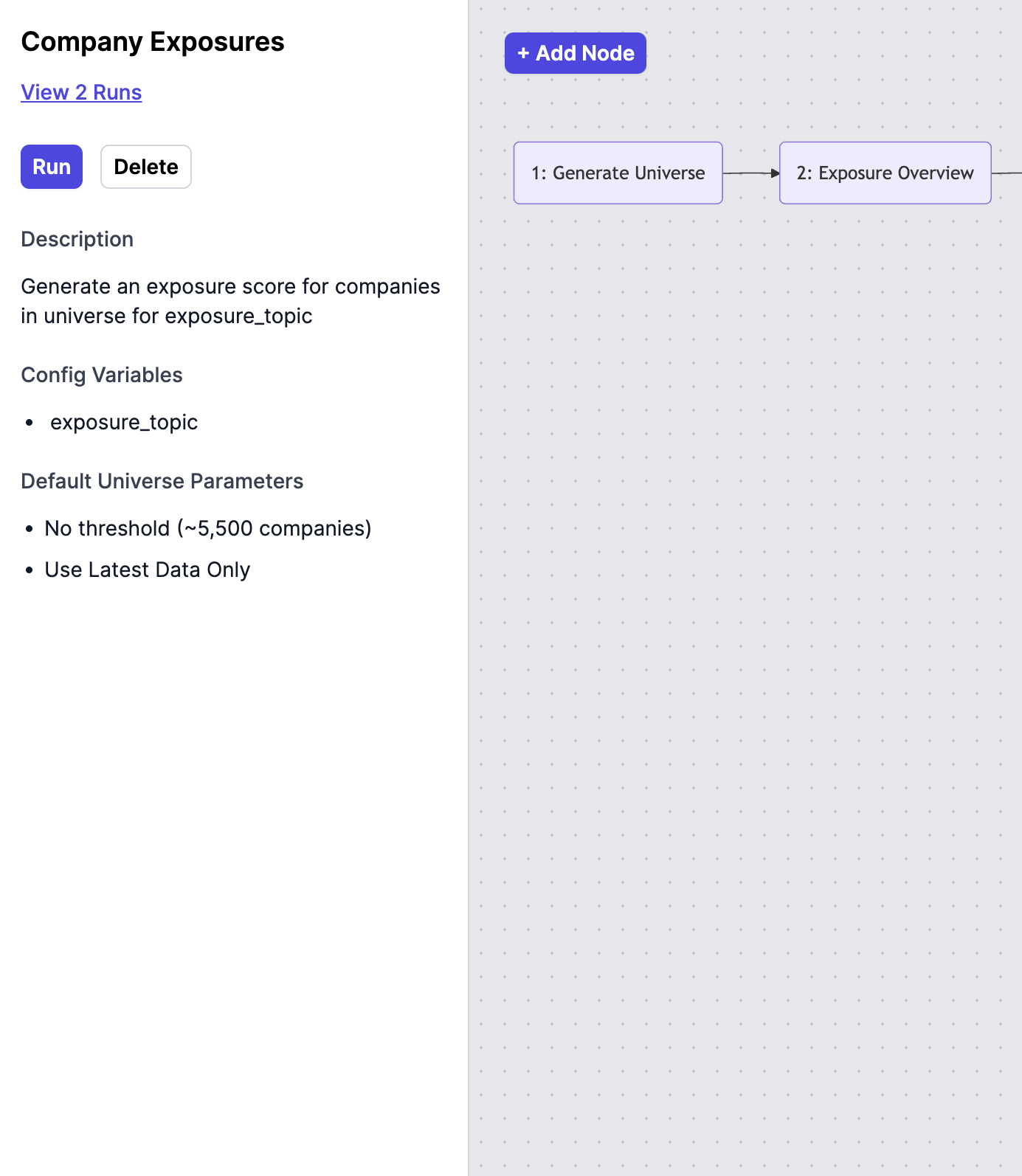Select the exposure_topic config variable
The height and width of the screenshot is (1176, 1022).
point(124,422)
